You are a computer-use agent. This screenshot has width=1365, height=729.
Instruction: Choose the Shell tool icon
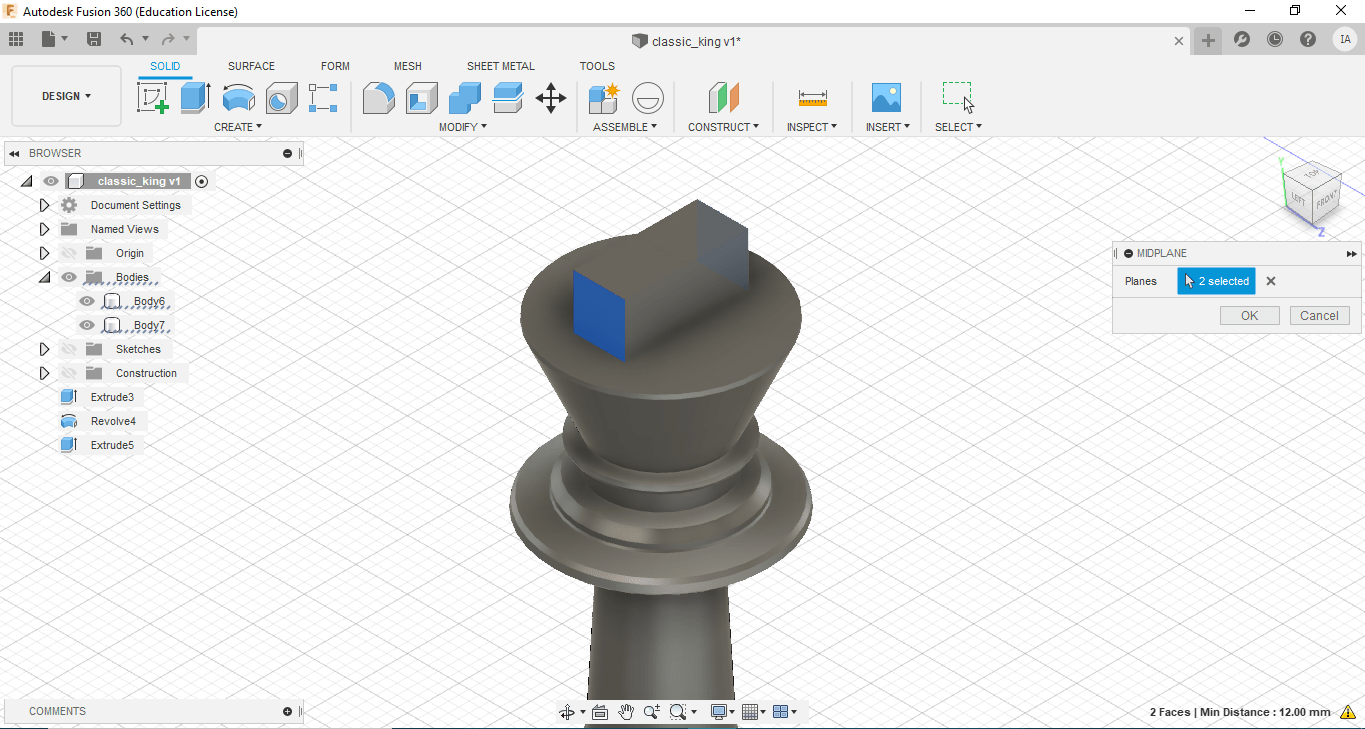(x=422, y=98)
